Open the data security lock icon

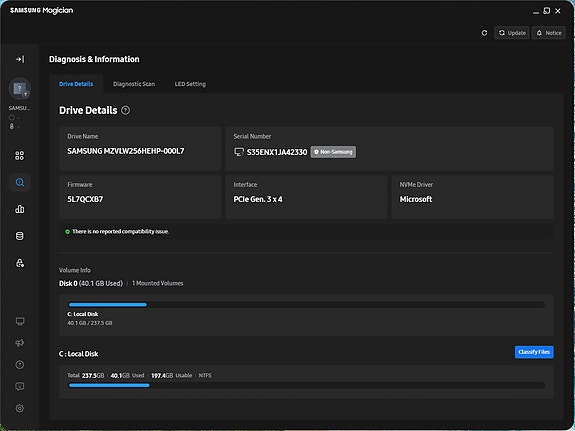20,263
